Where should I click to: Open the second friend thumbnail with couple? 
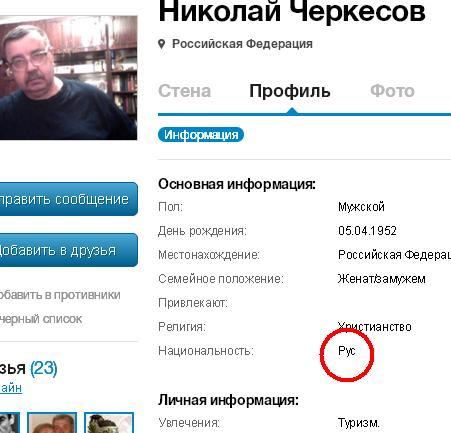point(52,423)
